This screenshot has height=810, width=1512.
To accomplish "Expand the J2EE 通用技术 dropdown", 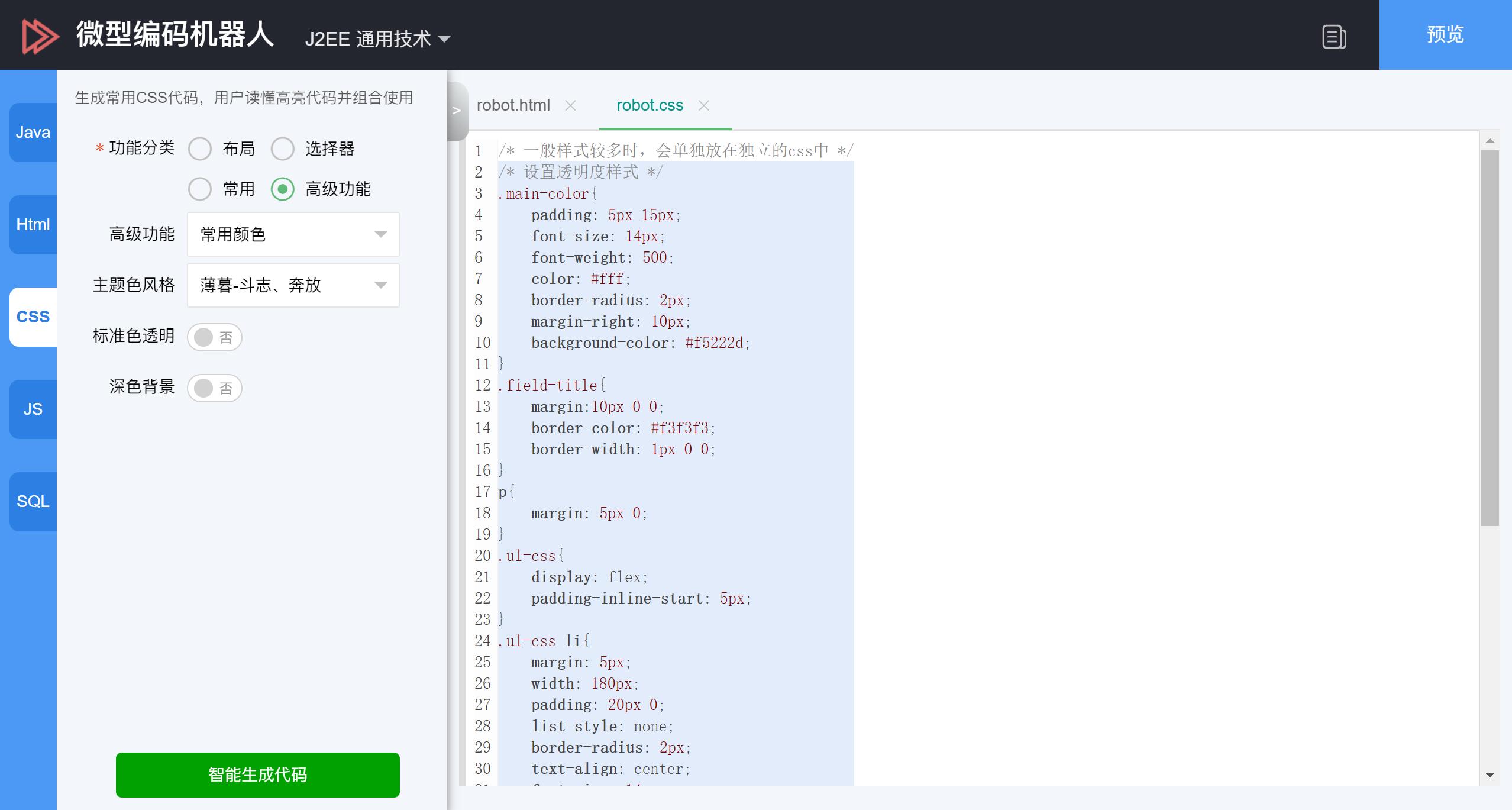I will click(x=377, y=39).
